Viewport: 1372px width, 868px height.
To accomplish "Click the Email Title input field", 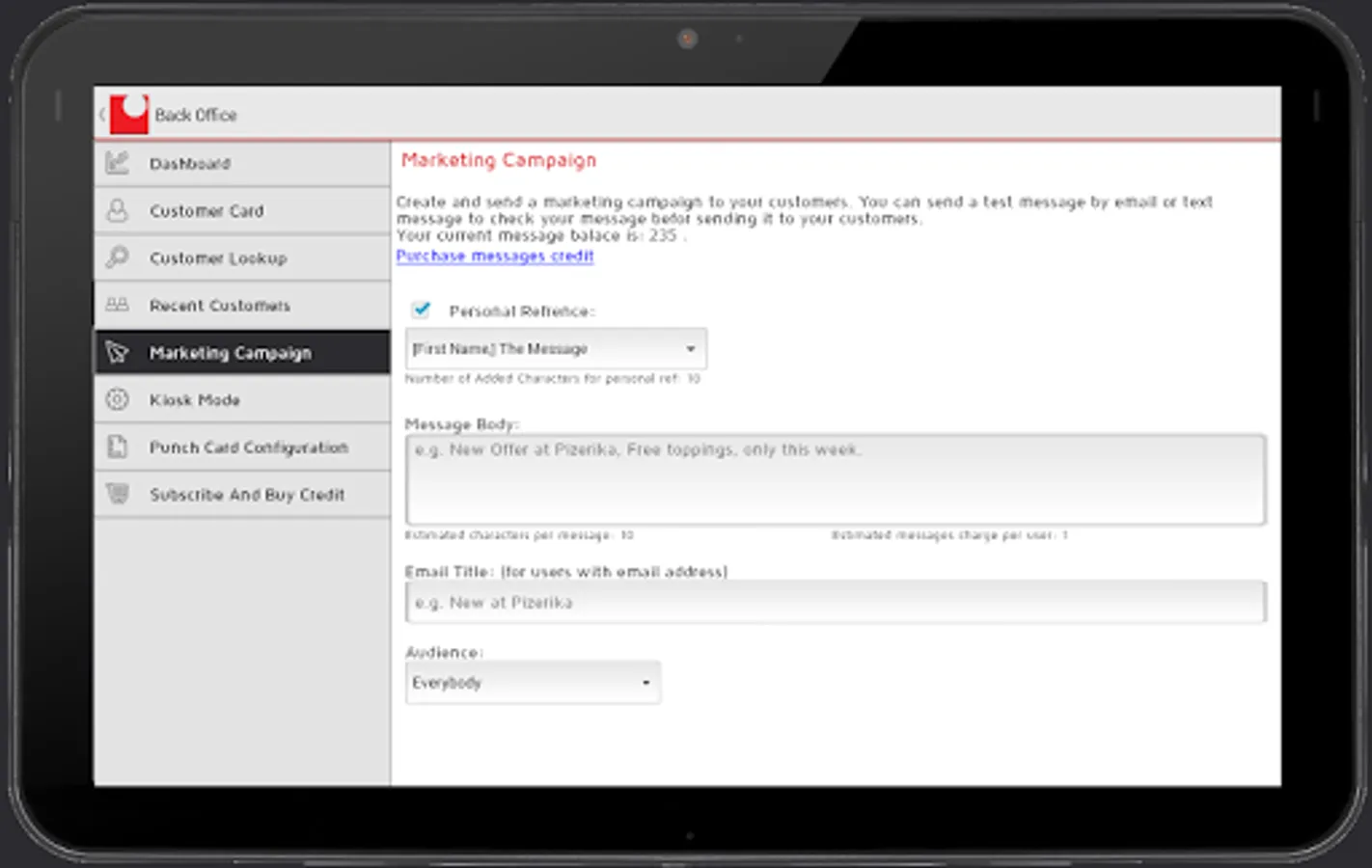I will pyautogui.click(x=836, y=603).
